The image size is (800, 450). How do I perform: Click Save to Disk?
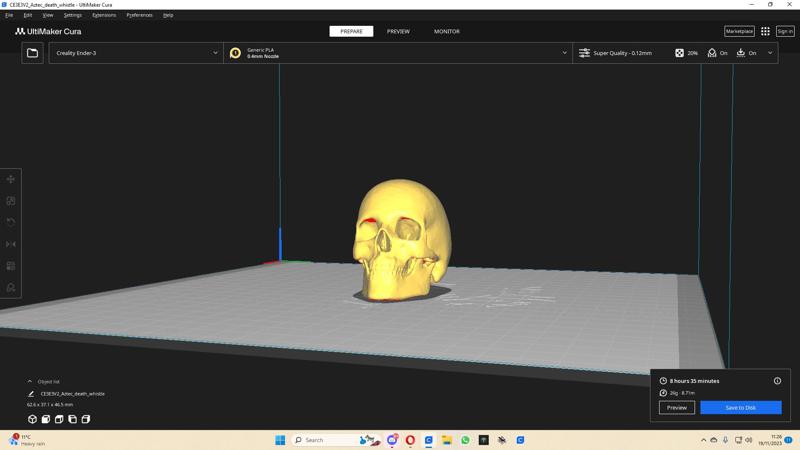[x=740, y=408]
